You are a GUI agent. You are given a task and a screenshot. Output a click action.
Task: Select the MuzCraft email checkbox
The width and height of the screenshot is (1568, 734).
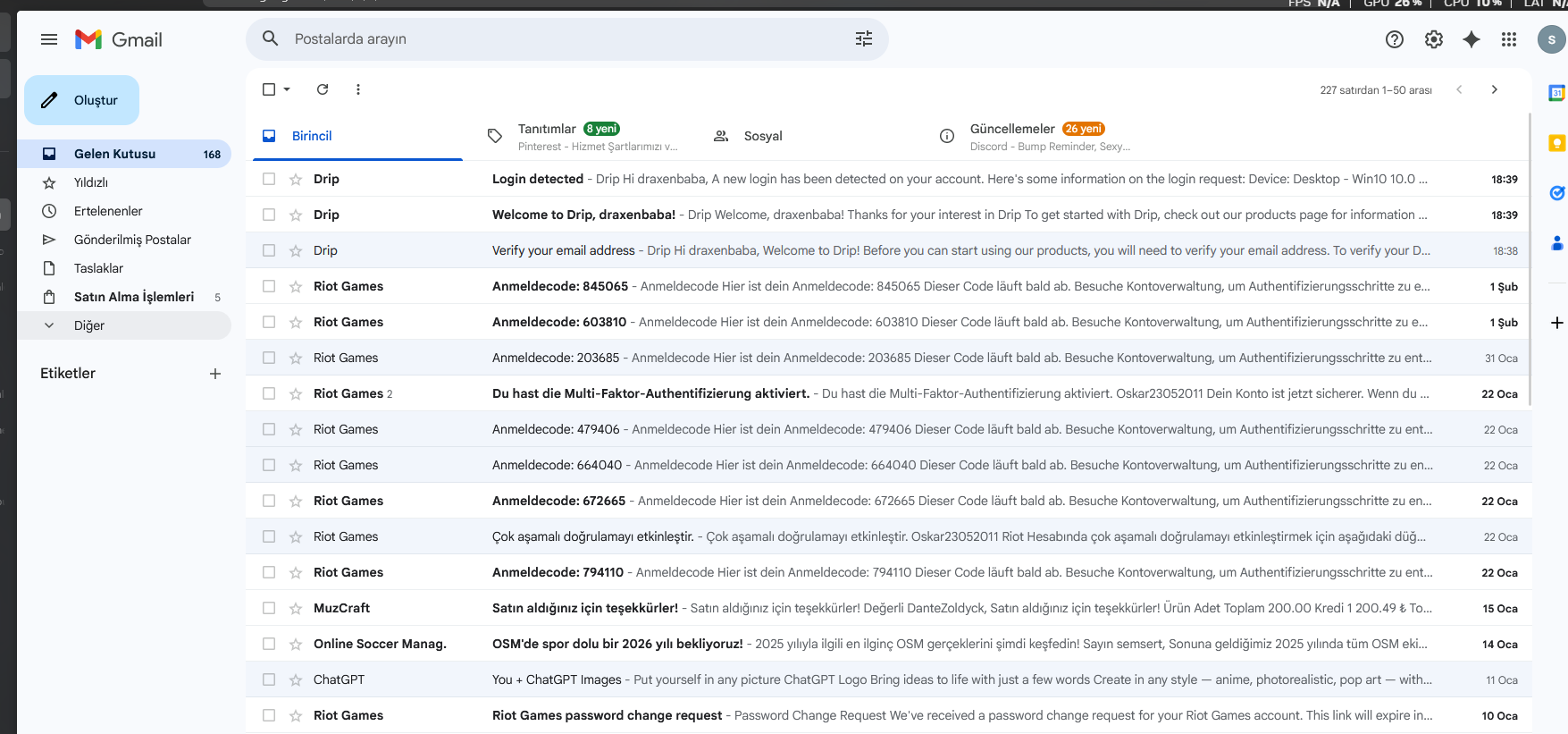click(269, 608)
